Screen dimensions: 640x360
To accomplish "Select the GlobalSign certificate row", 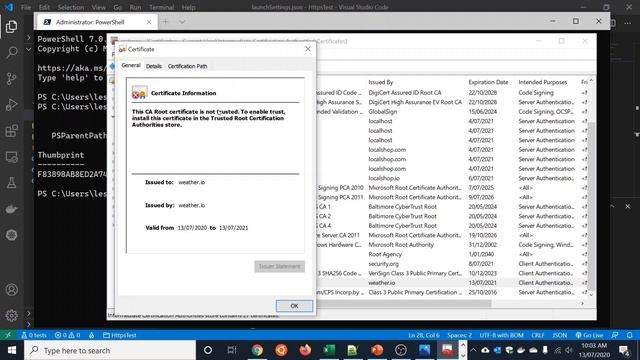I will point(451,112).
